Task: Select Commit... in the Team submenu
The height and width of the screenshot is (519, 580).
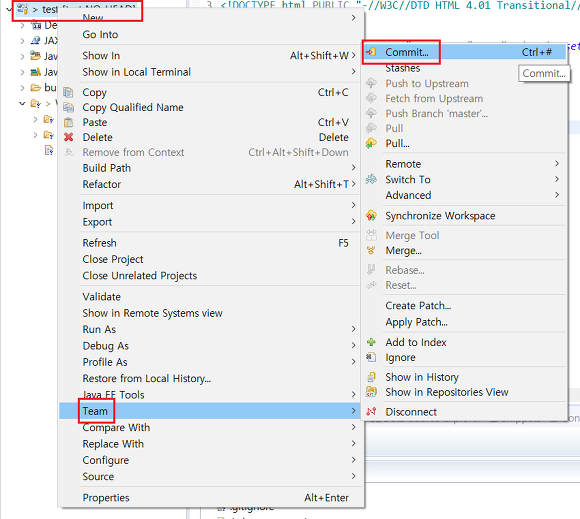Action: [x=464, y=52]
